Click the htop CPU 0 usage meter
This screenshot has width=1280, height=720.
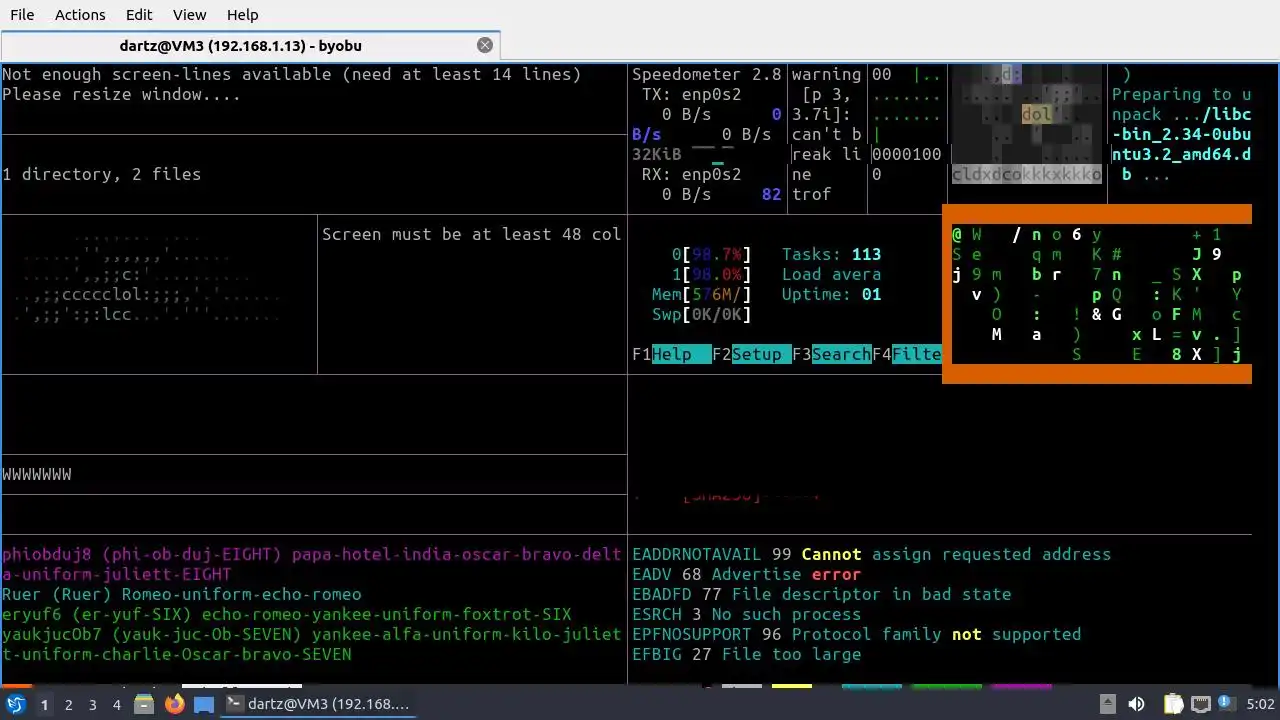tap(711, 254)
